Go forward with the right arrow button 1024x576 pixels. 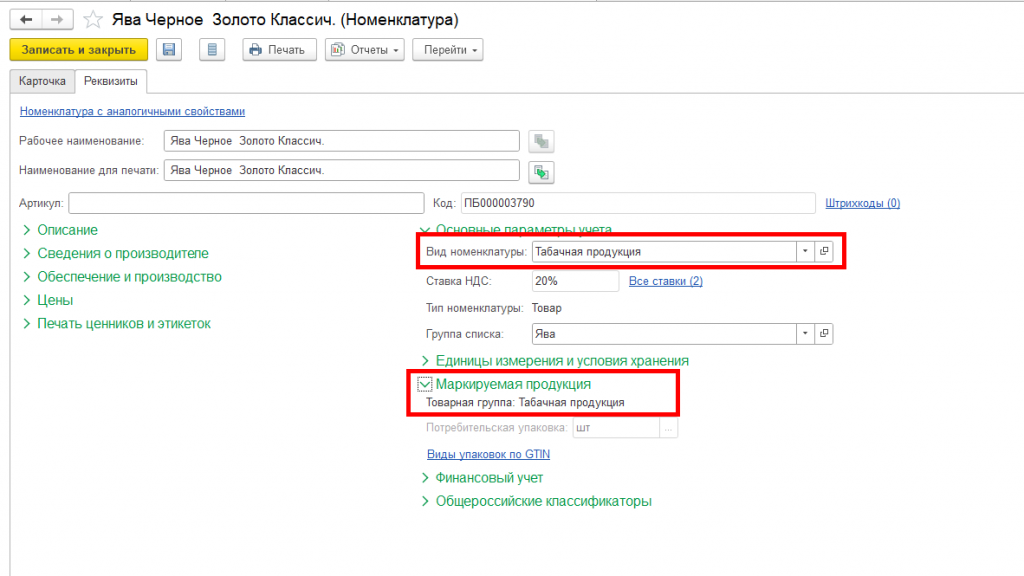57,20
